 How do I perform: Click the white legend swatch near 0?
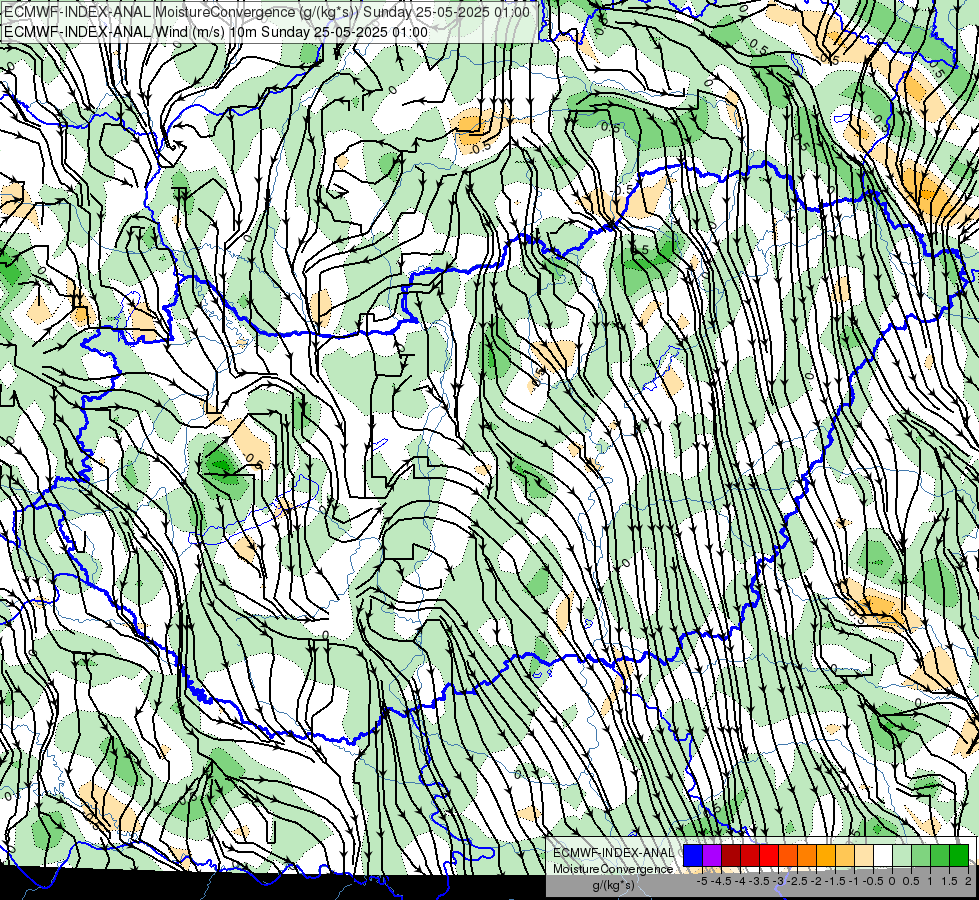click(883, 855)
